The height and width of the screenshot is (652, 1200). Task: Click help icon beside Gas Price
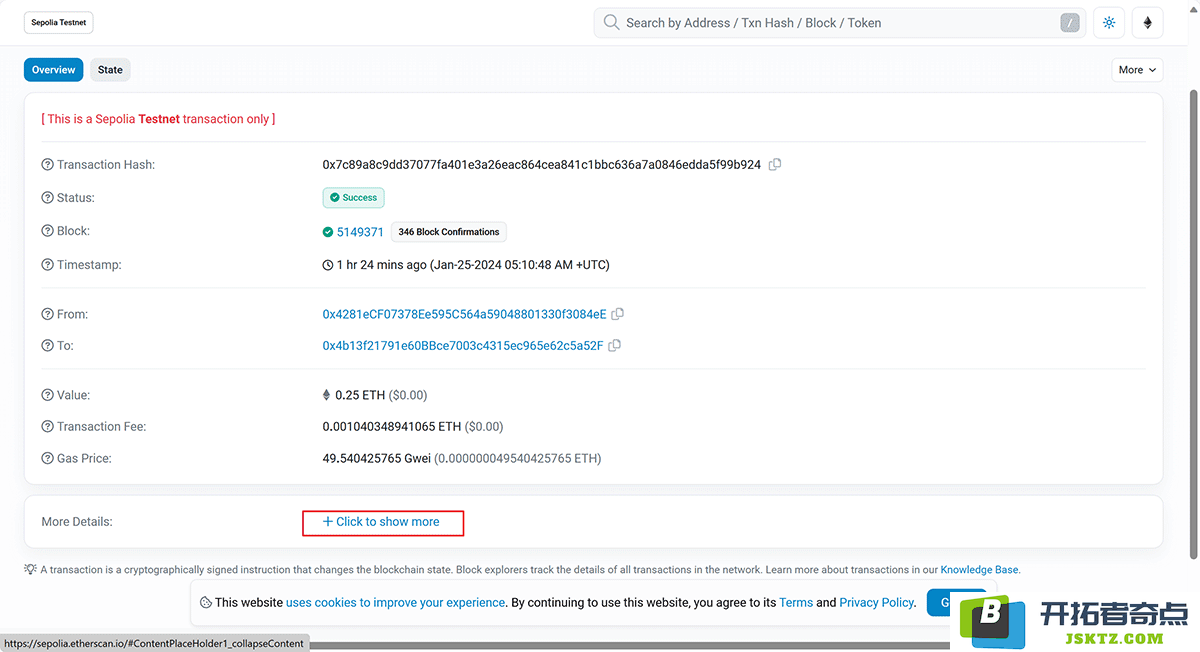tap(47, 459)
